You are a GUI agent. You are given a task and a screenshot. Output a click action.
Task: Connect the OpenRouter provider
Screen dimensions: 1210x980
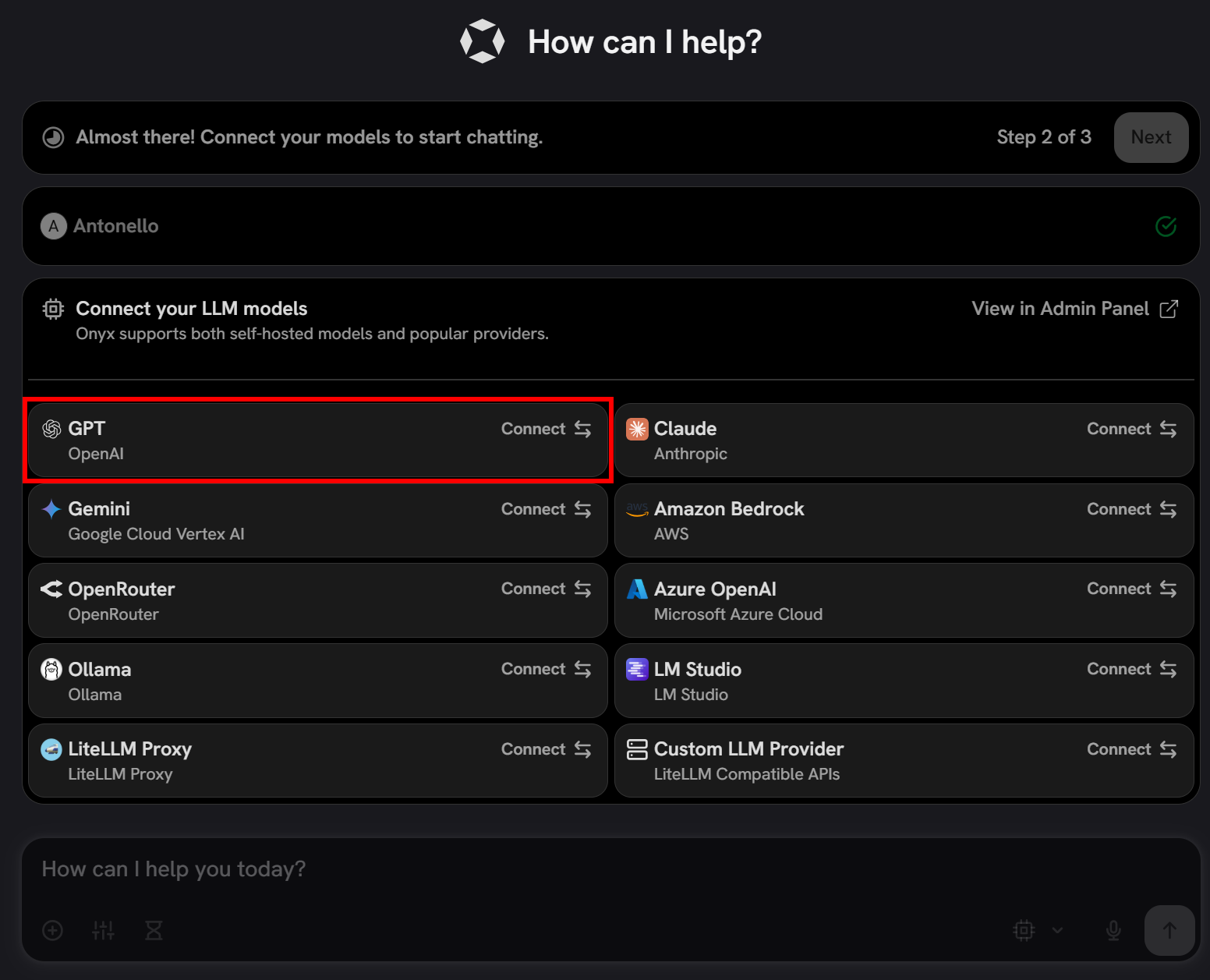(546, 589)
